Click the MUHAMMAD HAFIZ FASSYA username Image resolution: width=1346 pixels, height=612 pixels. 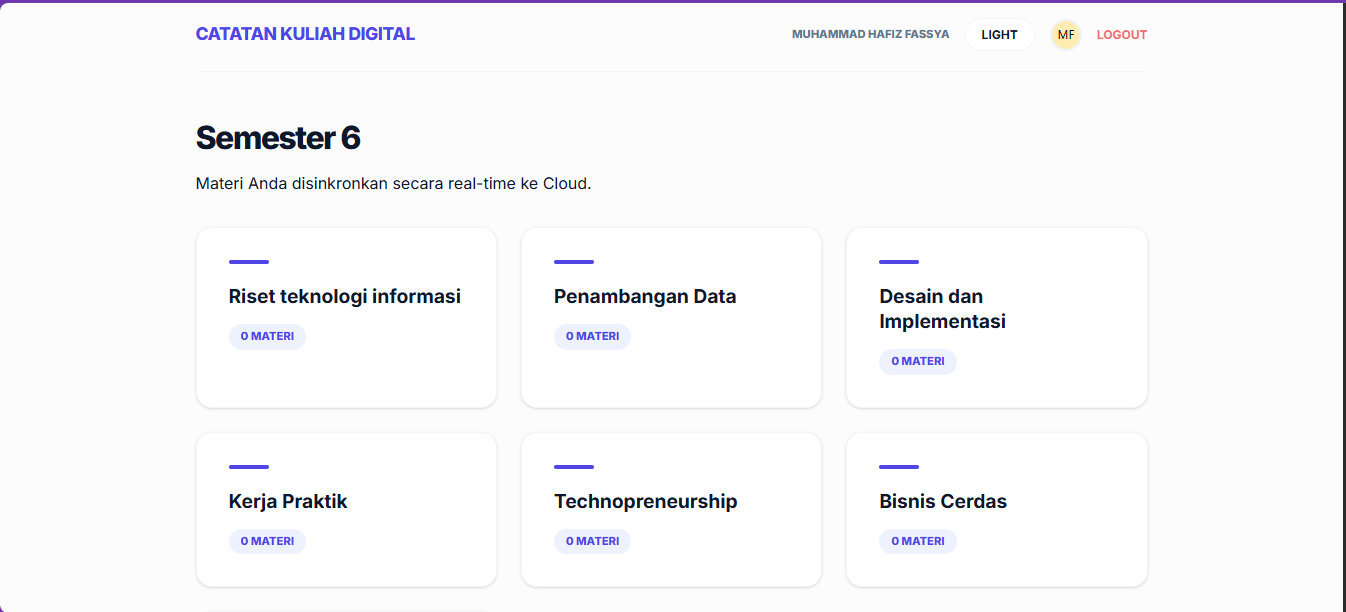tap(871, 33)
